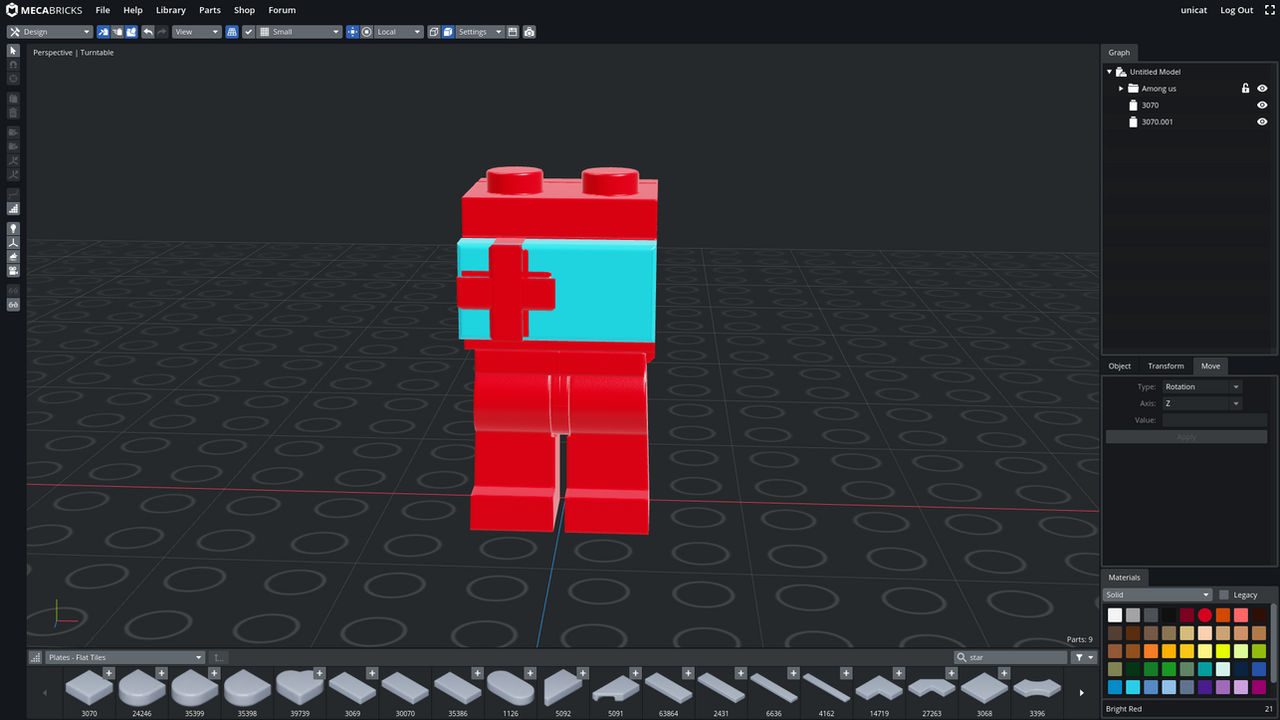Click the solid cube shading icon
This screenshot has width=1280, height=720.
pos(448,32)
